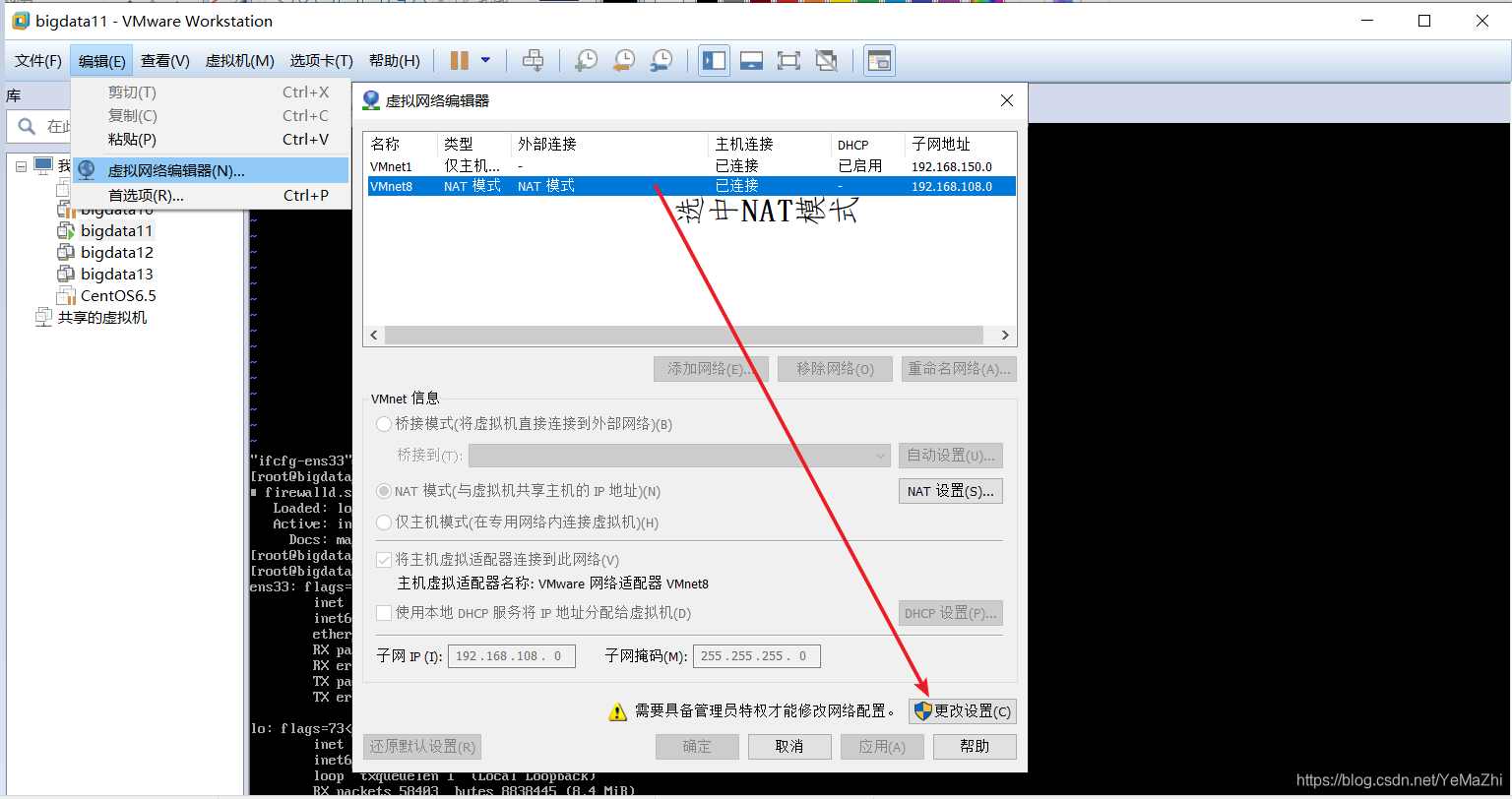Open the 虚拟机(M) menu

[x=239, y=61]
